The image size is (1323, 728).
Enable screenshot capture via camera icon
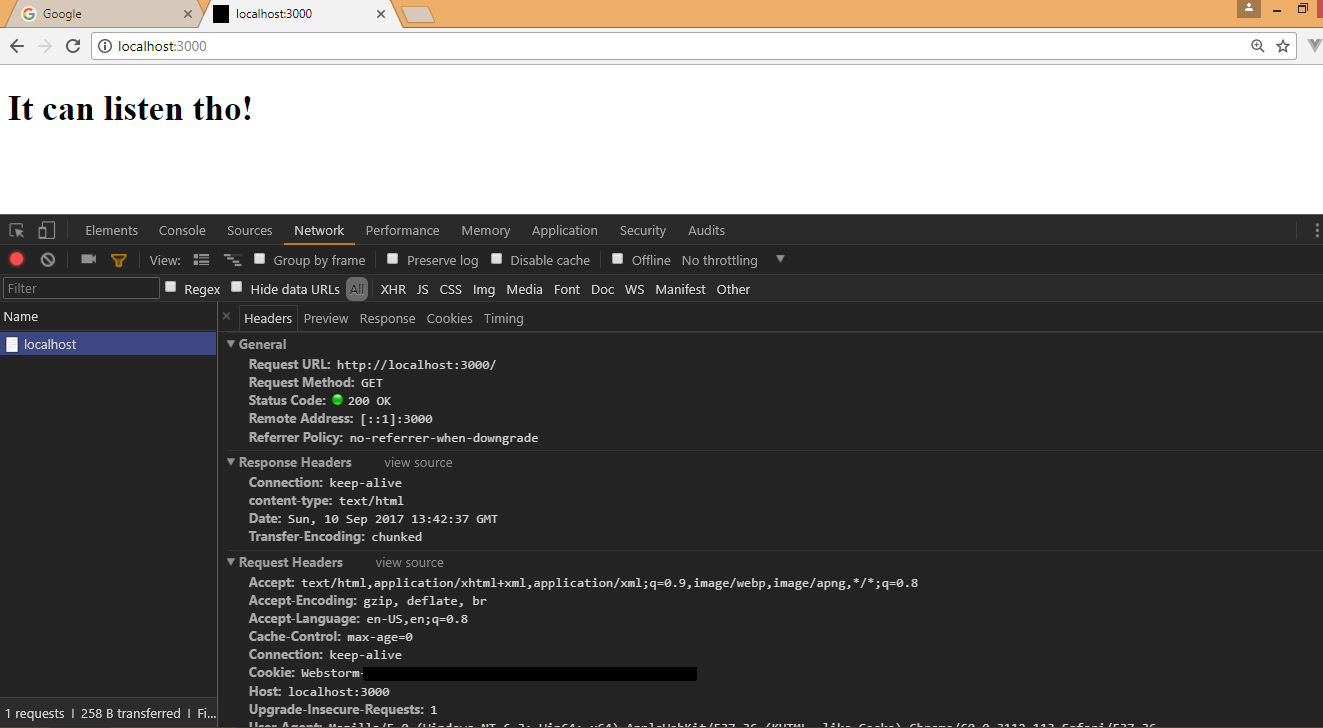point(88,259)
